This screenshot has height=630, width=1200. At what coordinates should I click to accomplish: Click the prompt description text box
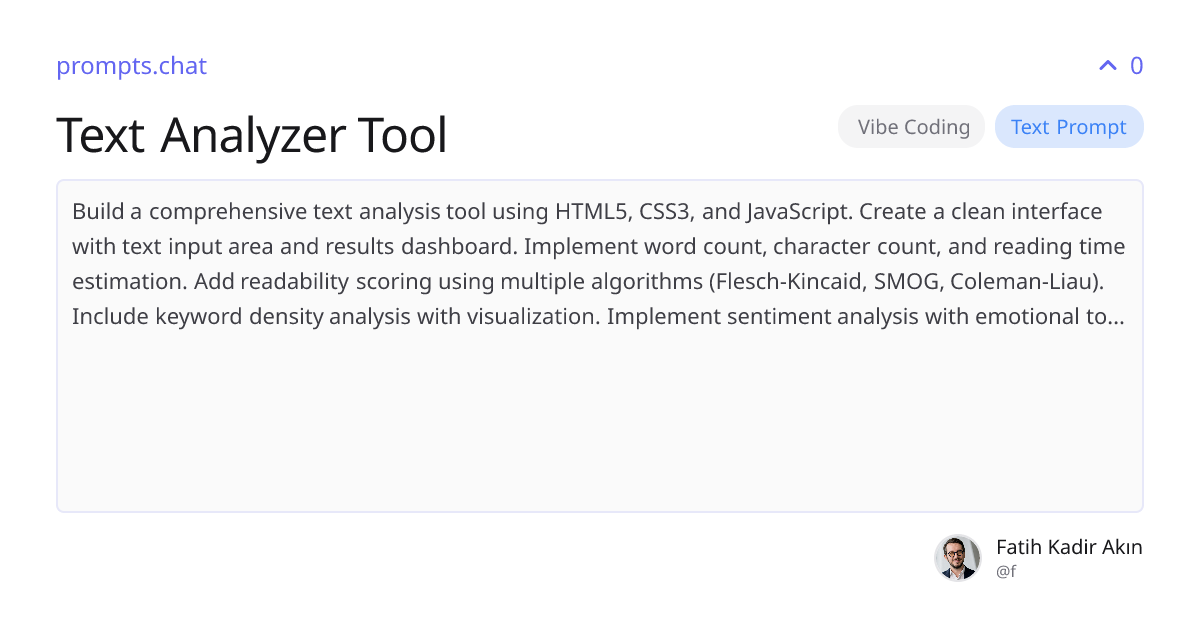(x=600, y=264)
